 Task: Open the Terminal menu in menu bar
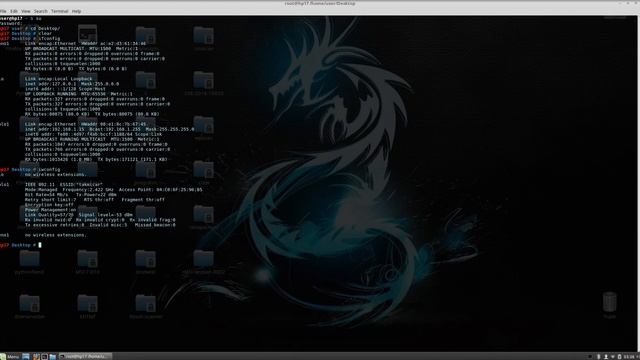pos(60,11)
